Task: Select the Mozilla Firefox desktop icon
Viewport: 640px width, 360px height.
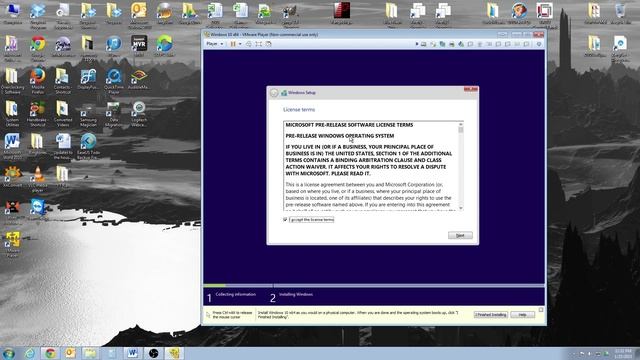Action: pos(38,81)
